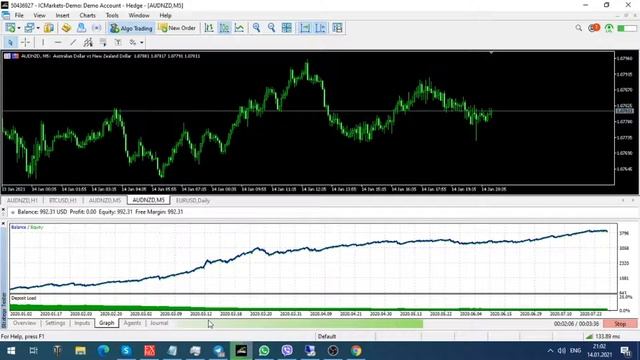Open the tester Inputs tab
640x360 pixels.
pyautogui.click(x=82, y=323)
